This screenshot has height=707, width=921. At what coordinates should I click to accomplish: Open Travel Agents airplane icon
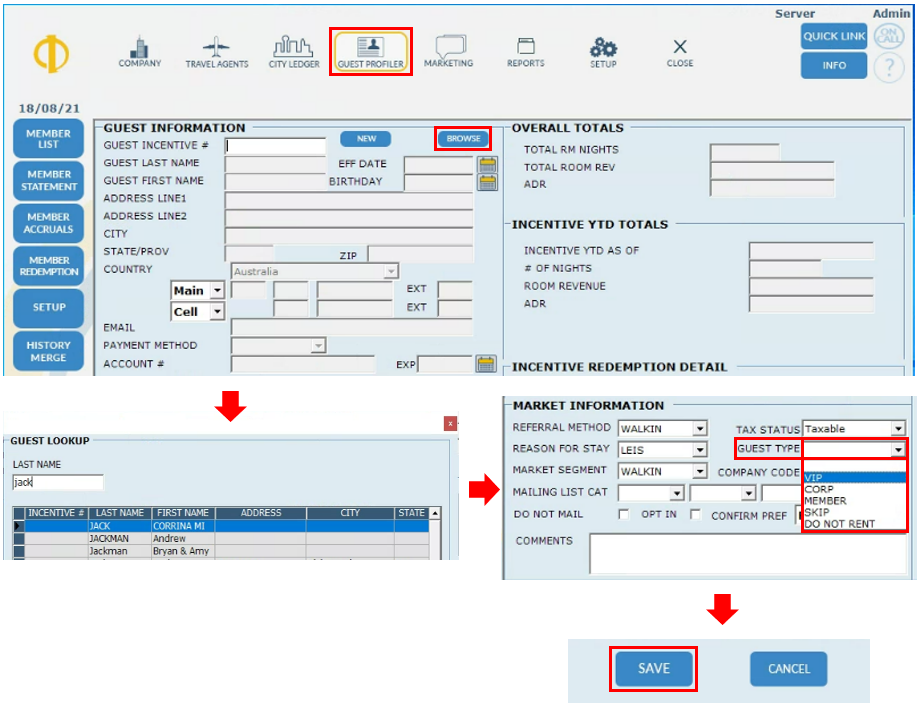click(216, 51)
